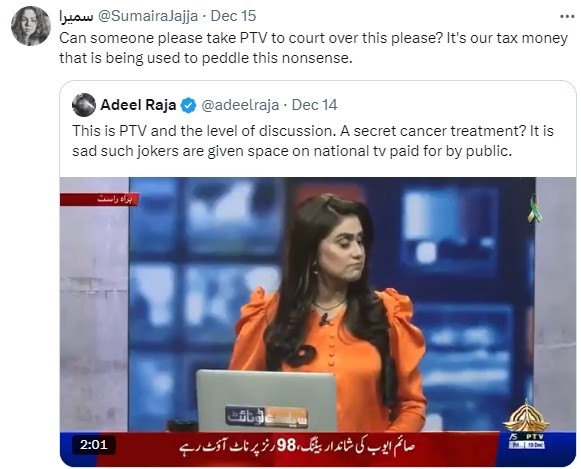Click Adeel Raja's small profile avatar
Viewport: 581px width, 469px height.
point(84,105)
